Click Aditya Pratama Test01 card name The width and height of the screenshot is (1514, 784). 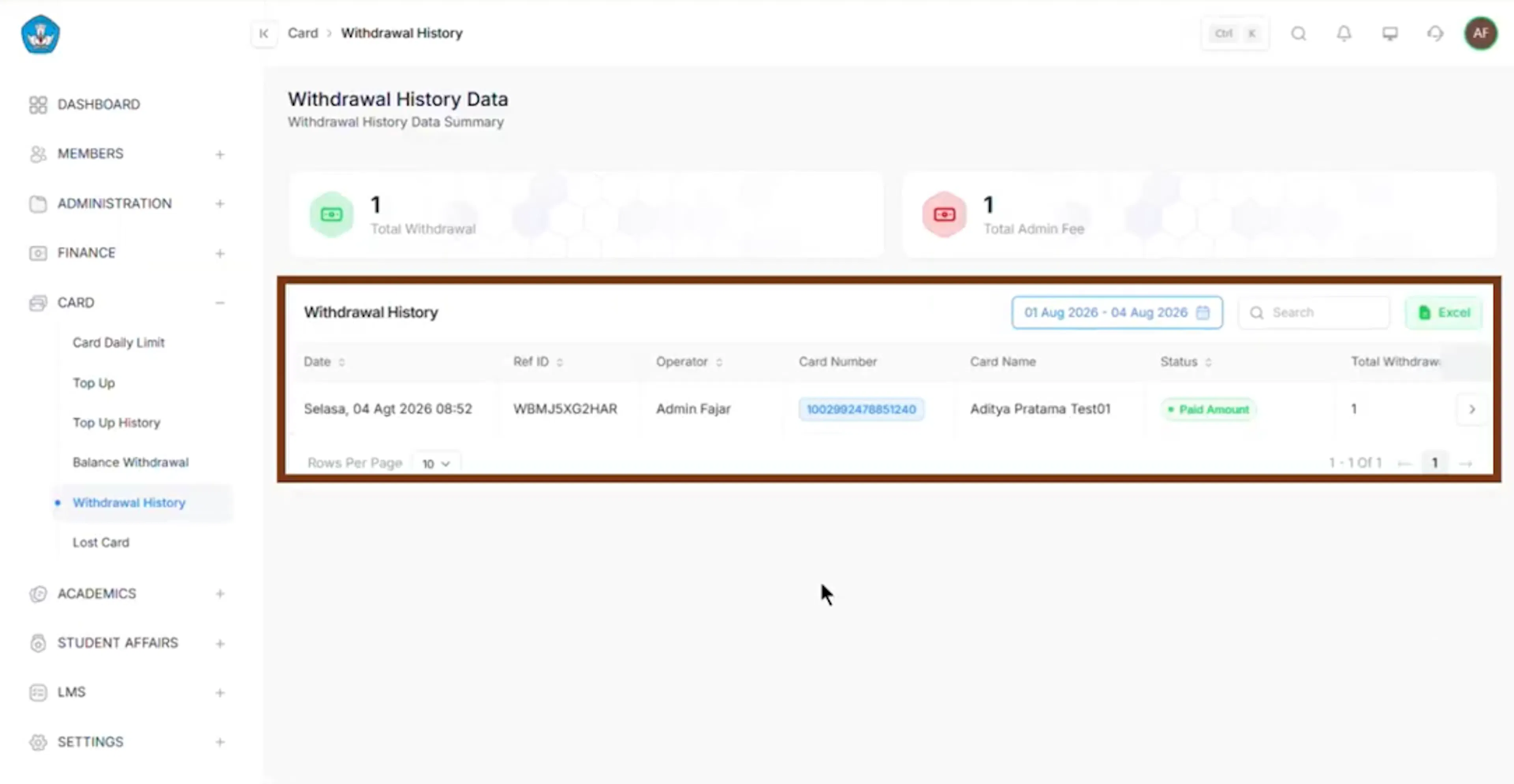tap(1040, 409)
